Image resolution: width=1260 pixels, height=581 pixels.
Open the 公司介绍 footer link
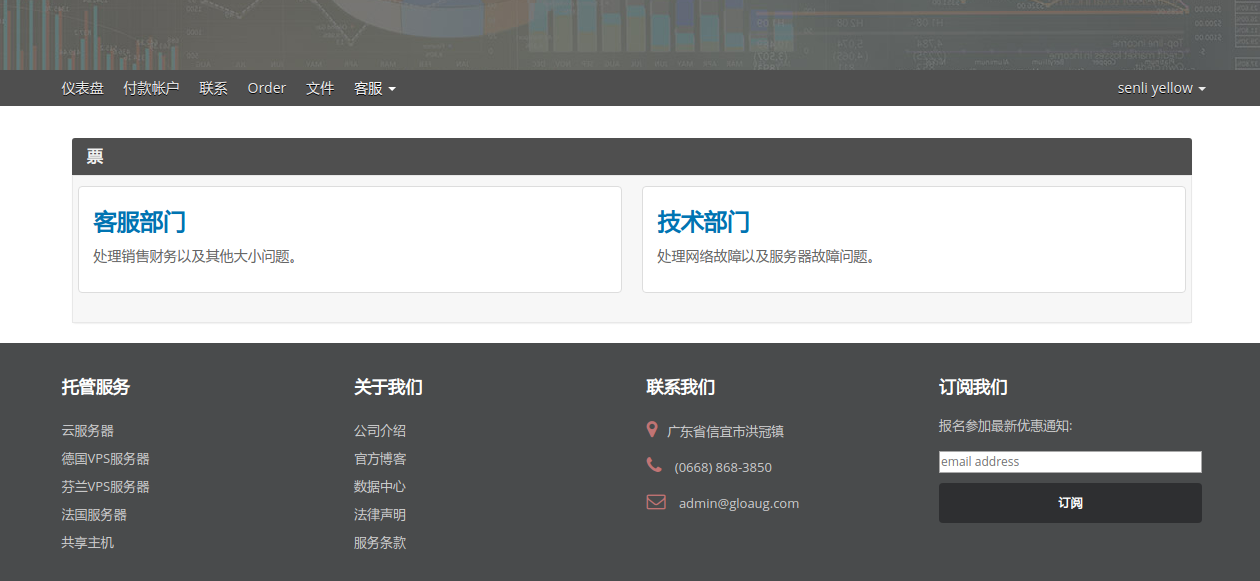(380, 431)
